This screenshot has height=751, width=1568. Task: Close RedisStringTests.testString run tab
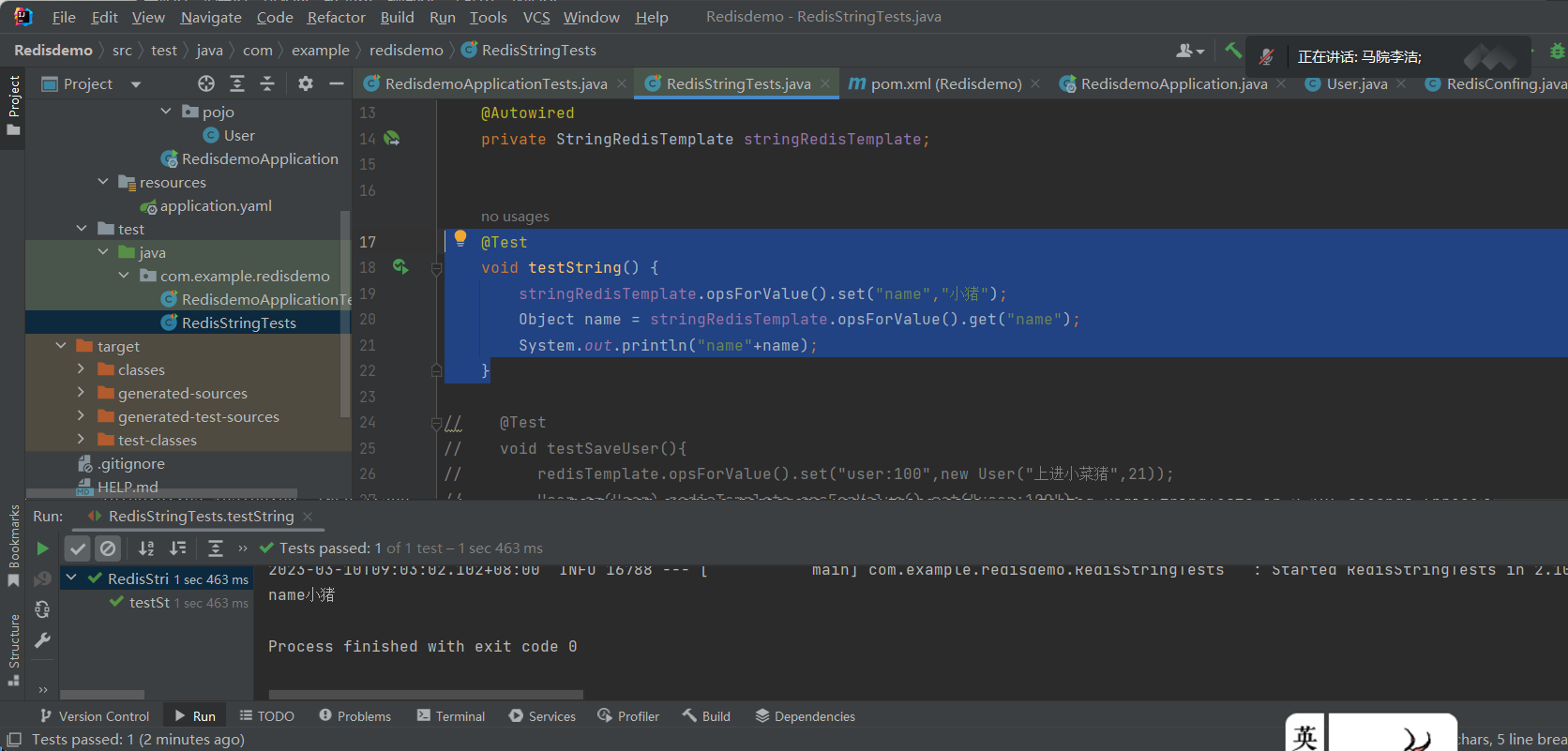tap(308, 517)
